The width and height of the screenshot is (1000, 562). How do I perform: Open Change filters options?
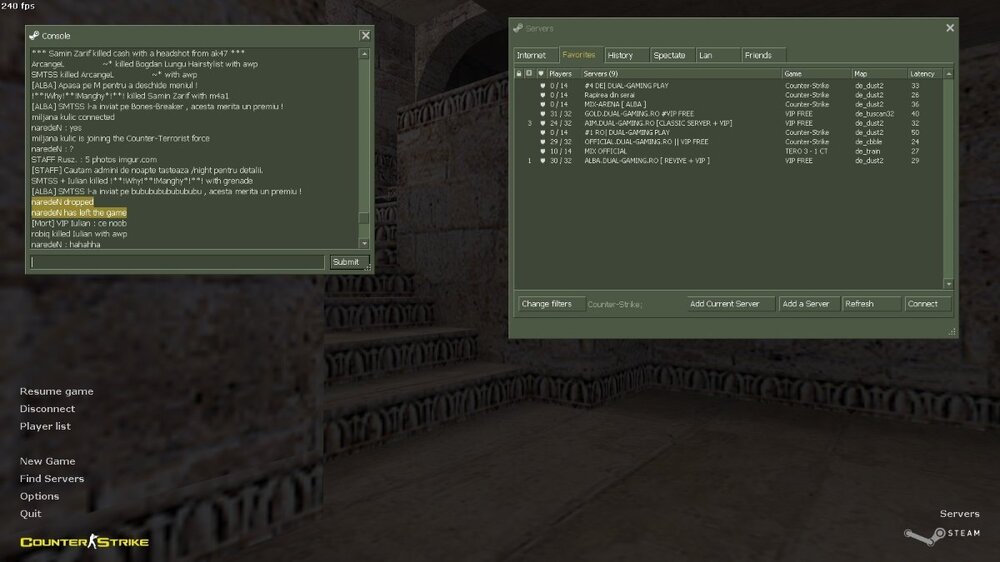[x=547, y=304]
